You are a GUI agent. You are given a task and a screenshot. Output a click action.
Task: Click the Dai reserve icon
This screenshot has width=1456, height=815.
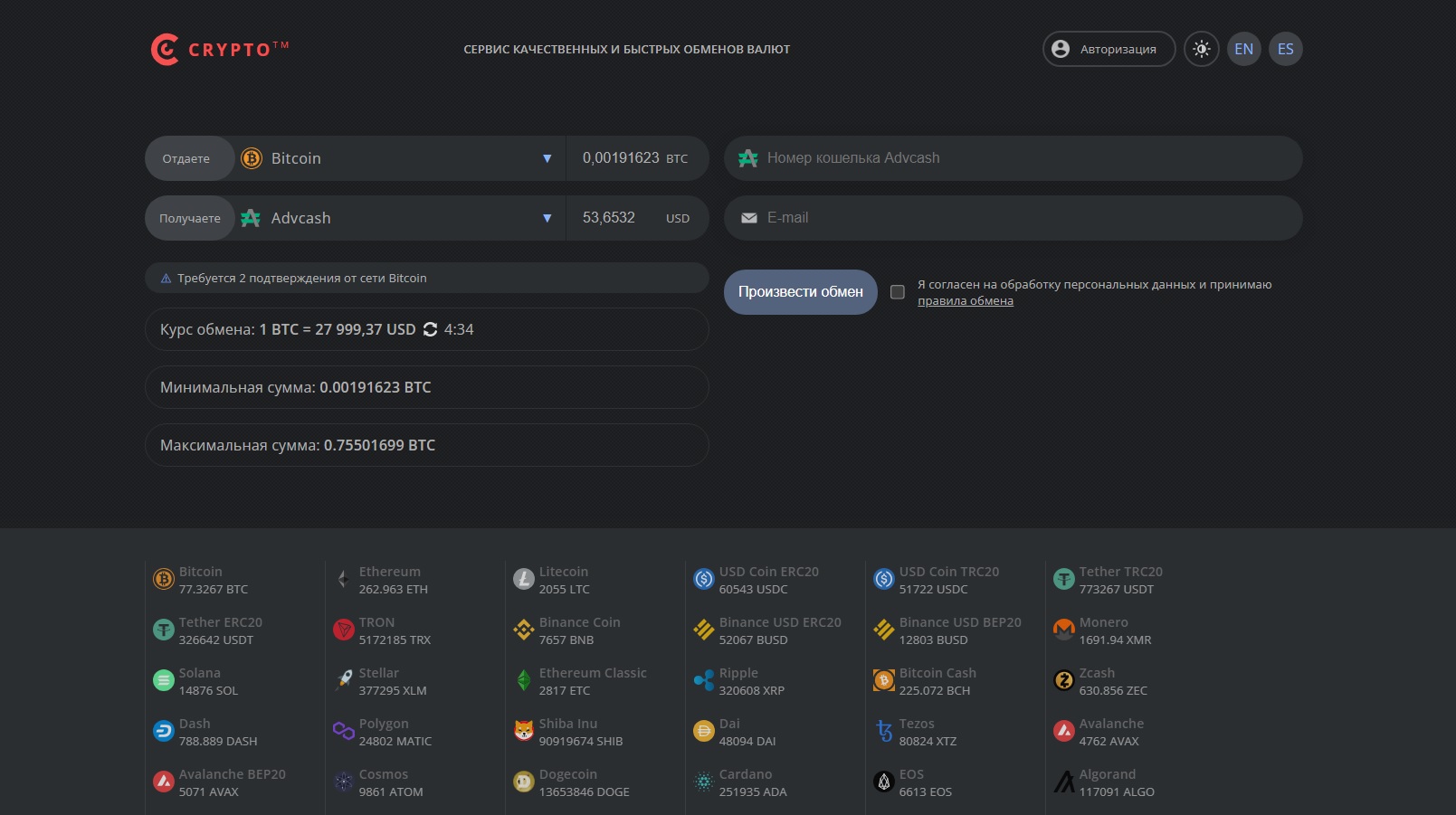pyautogui.click(x=704, y=731)
